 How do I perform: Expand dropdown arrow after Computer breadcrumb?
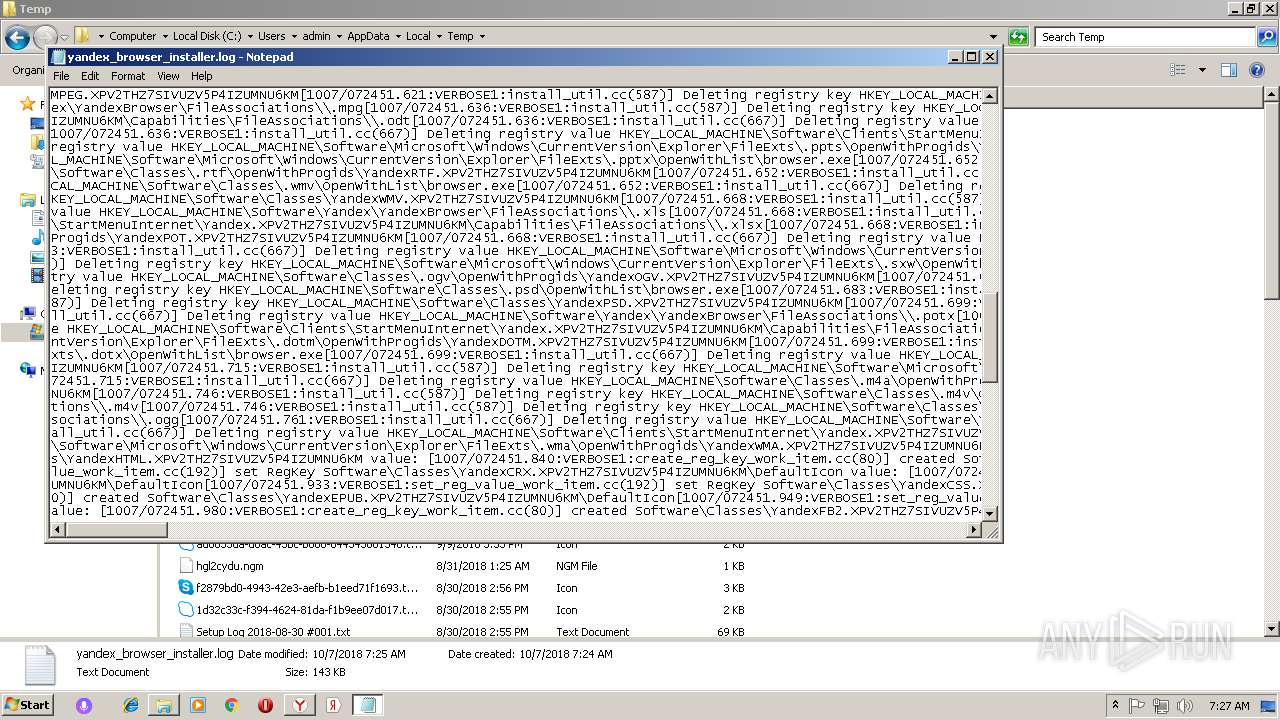(164, 36)
